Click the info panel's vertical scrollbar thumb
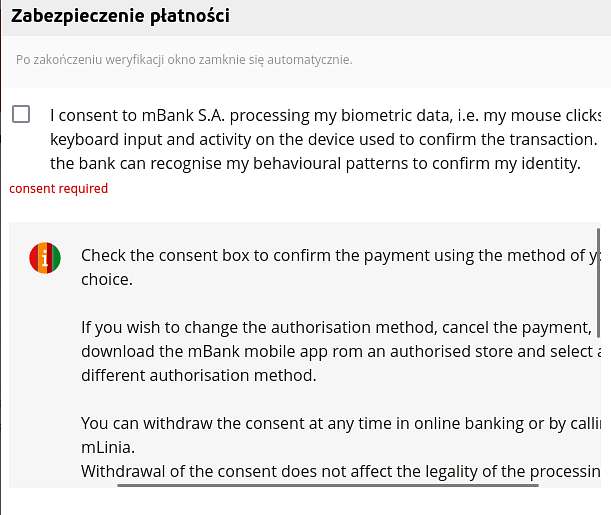Viewport: 611px width, 515px height. (598, 283)
